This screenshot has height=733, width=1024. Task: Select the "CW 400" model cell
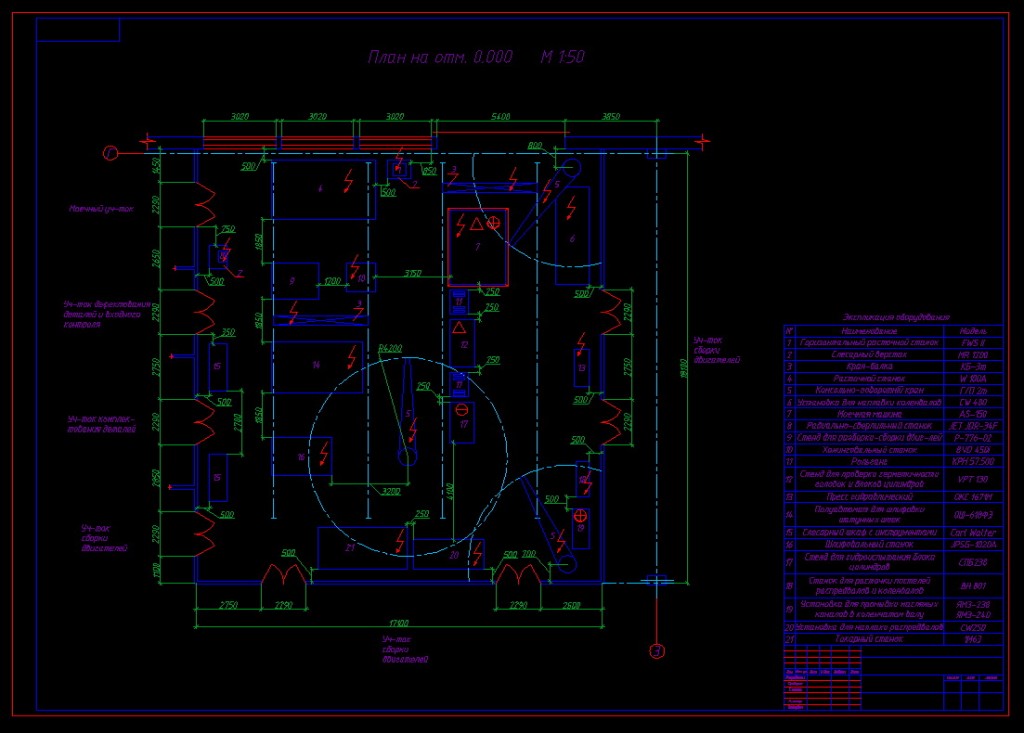coord(973,402)
